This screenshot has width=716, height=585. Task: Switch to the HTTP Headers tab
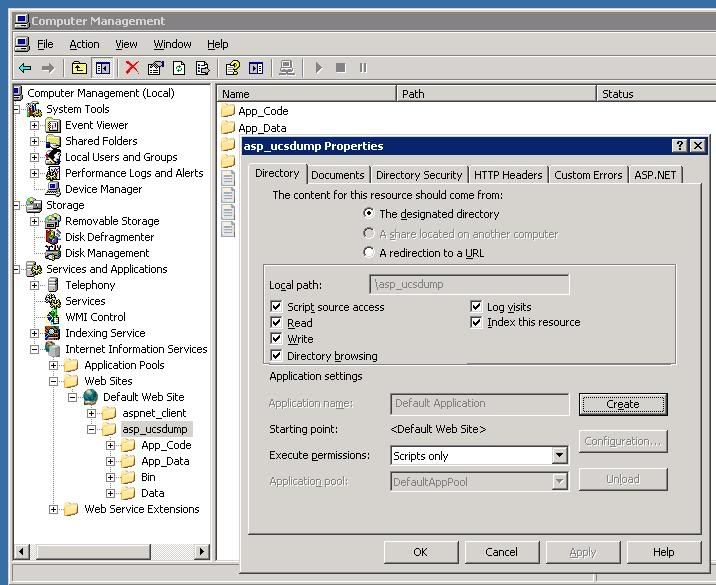[508, 175]
